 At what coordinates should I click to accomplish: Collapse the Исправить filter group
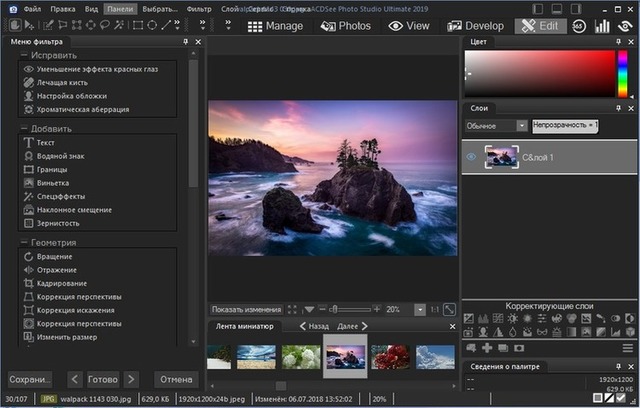[25, 55]
